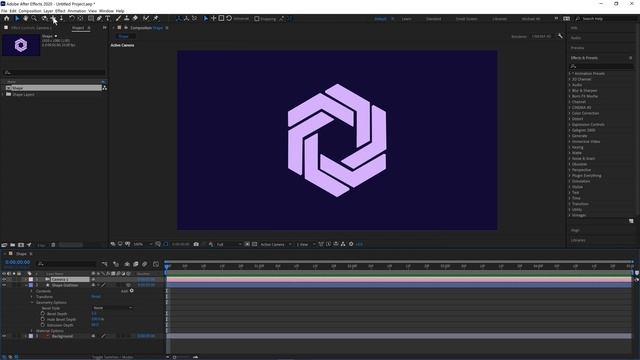Select the Pen tool
This screenshot has width=640, height=360.
(99, 18)
